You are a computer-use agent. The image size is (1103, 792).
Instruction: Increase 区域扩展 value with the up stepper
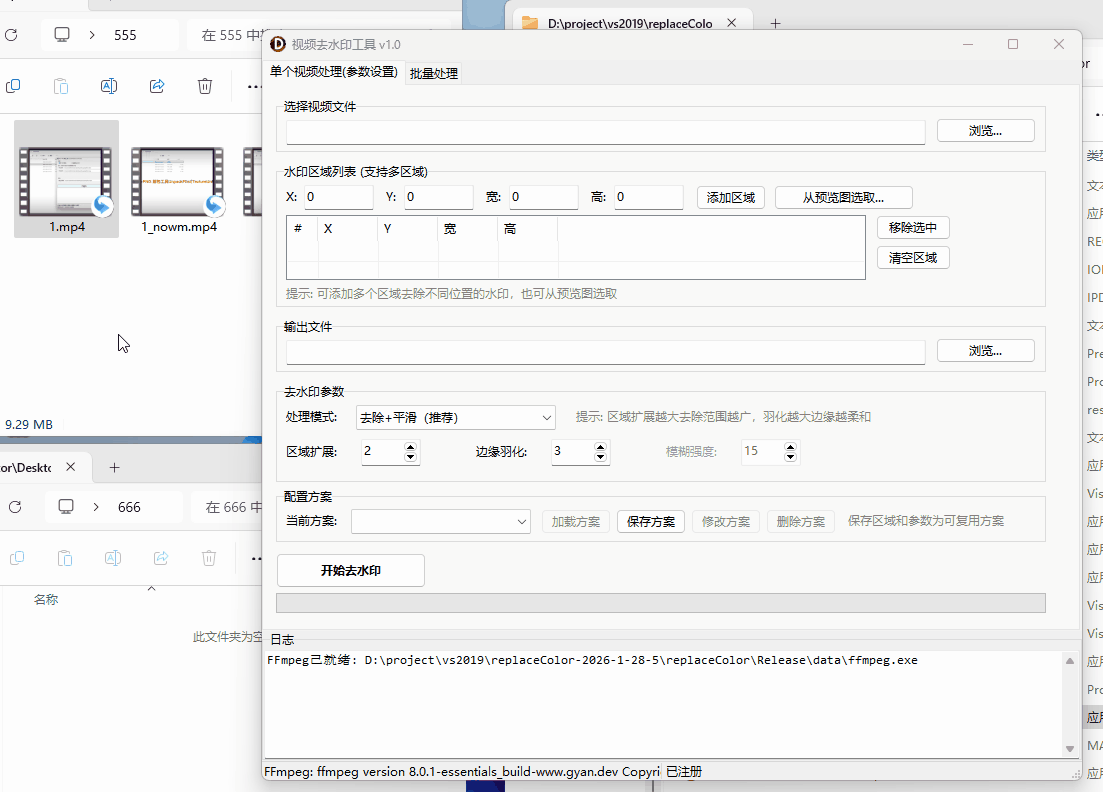411,445
